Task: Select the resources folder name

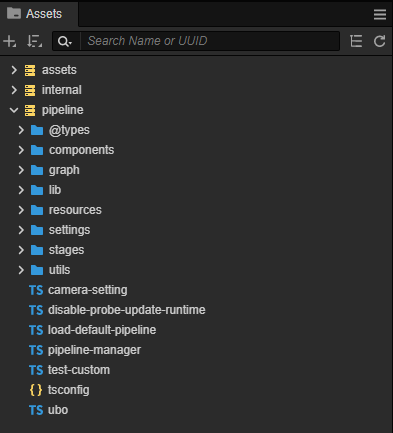Action: point(75,210)
